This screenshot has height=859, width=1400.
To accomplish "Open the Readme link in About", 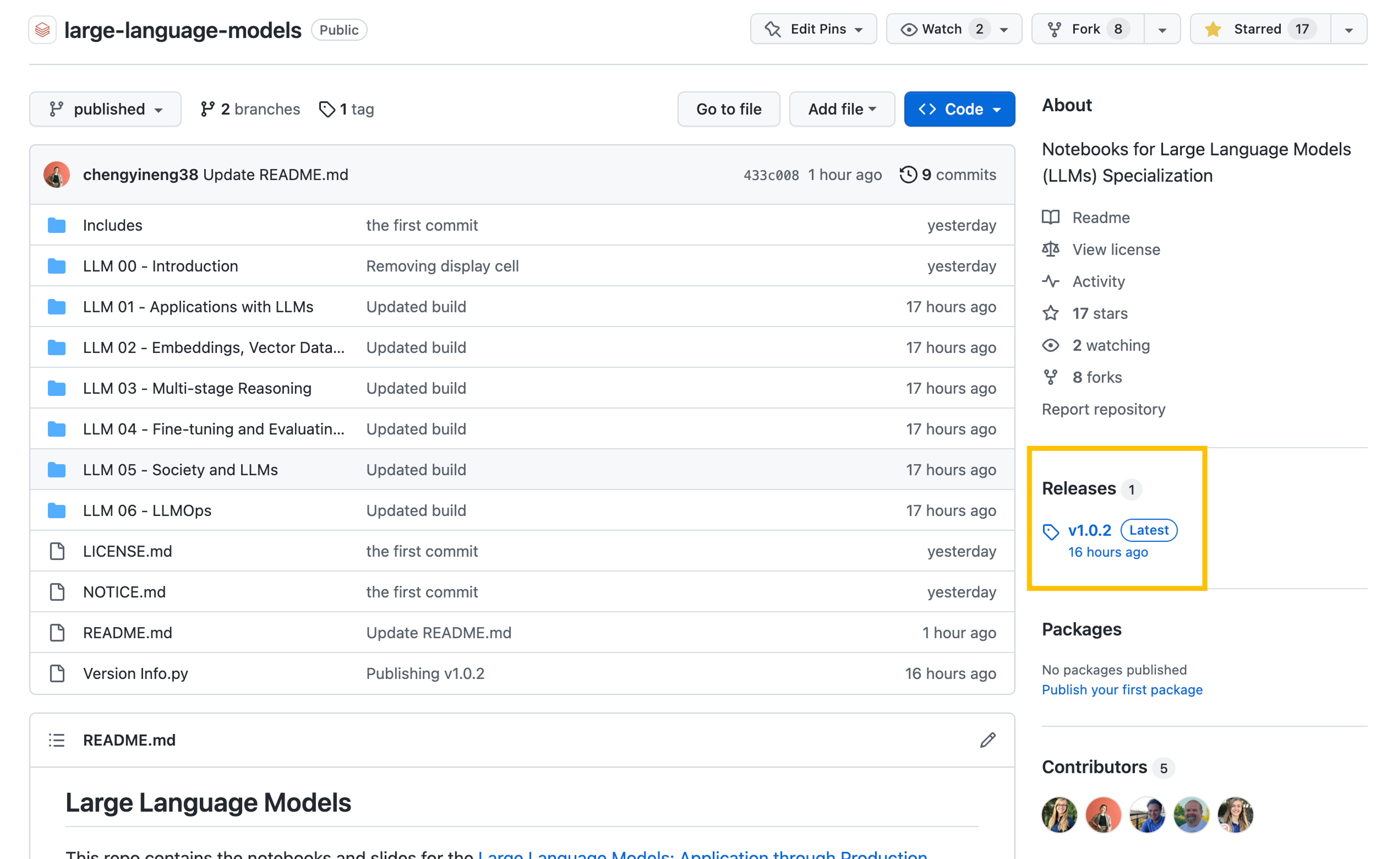I will pyautogui.click(x=1100, y=217).
